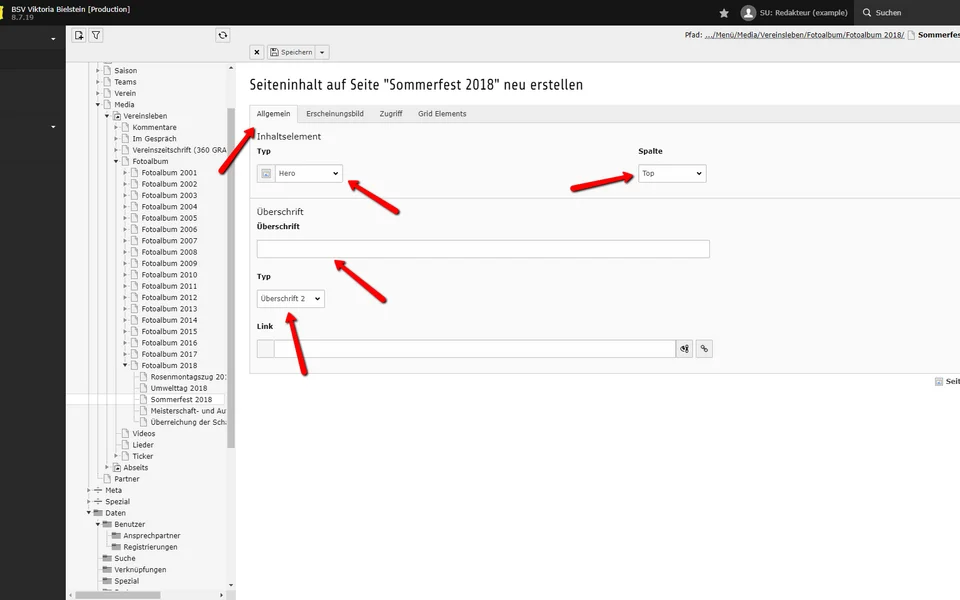
Task: Open the content Typ dropdown showing Hero
Action: point(308,173)
